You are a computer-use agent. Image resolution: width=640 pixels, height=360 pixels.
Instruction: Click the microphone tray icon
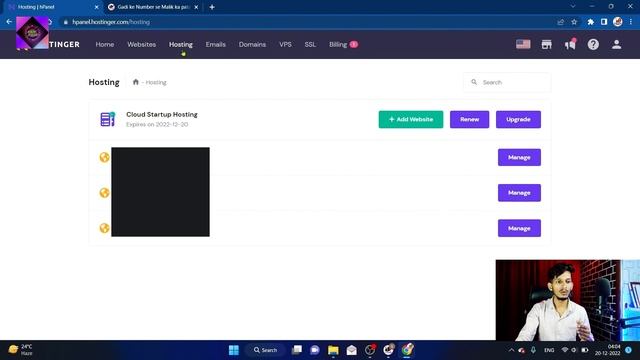(x=533, y=350)
